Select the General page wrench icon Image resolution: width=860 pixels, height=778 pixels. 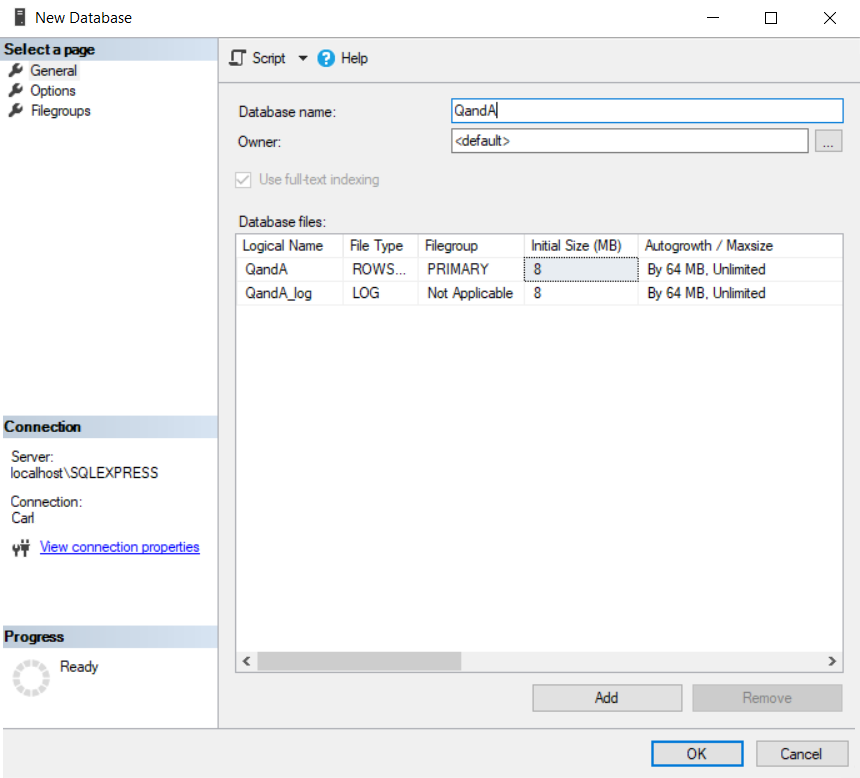15,71
